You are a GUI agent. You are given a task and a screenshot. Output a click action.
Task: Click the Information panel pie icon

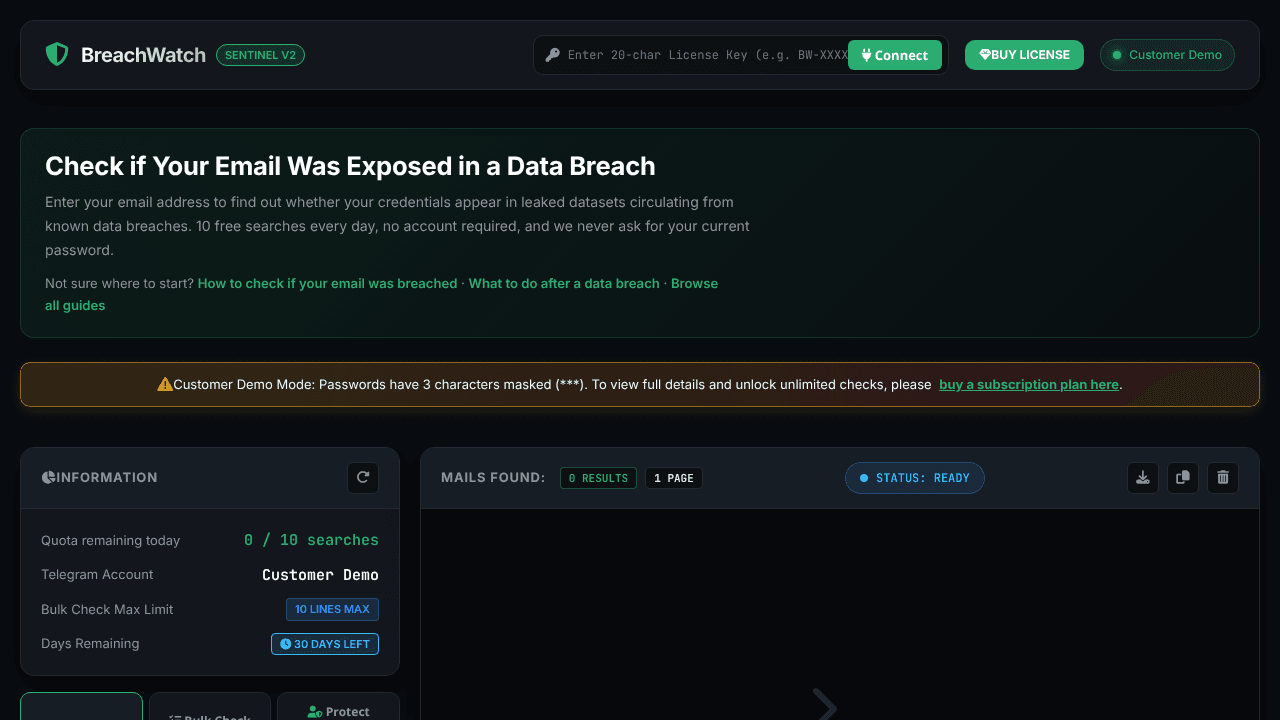click(x=48, y=477)
